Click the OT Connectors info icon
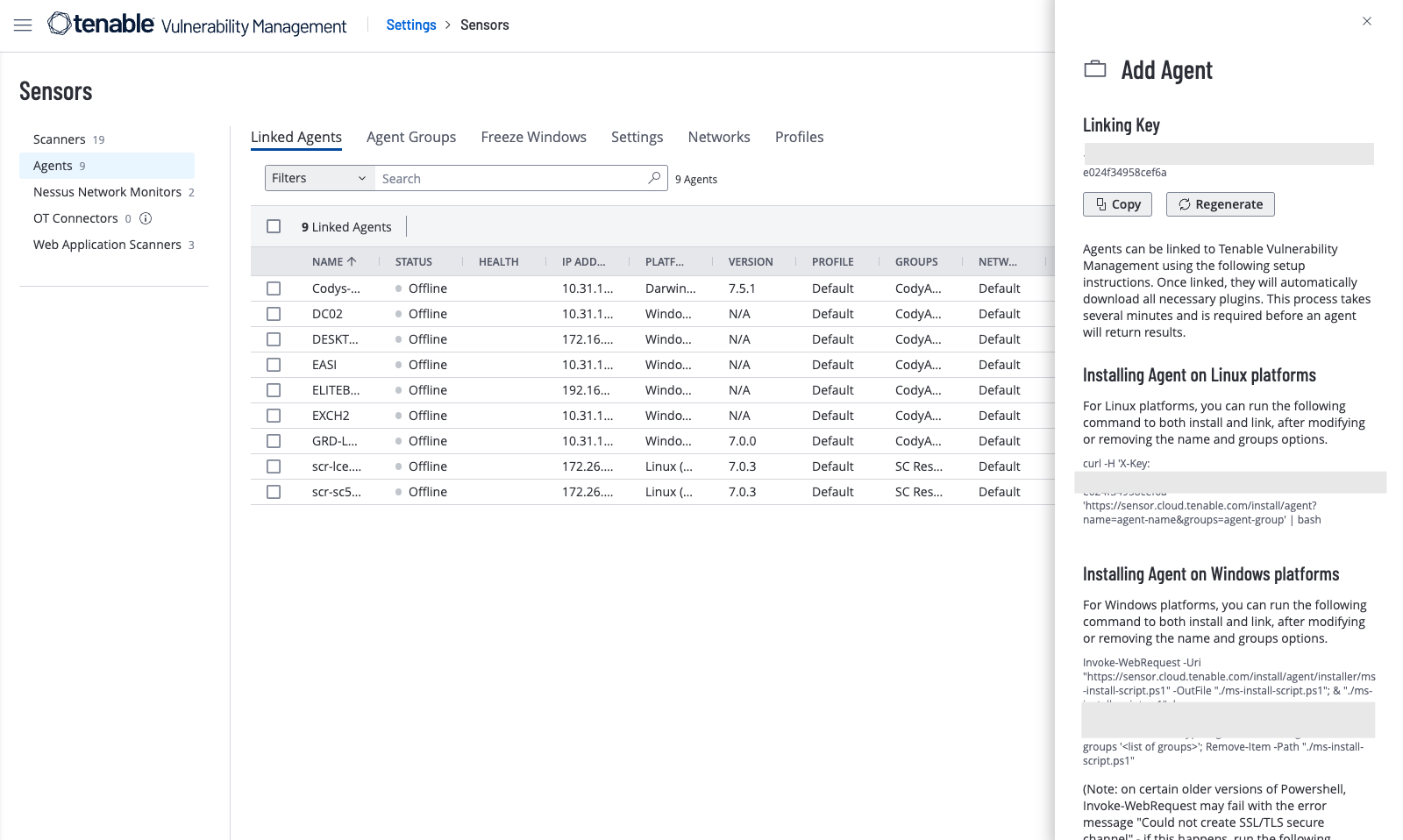 coord(146,218)
